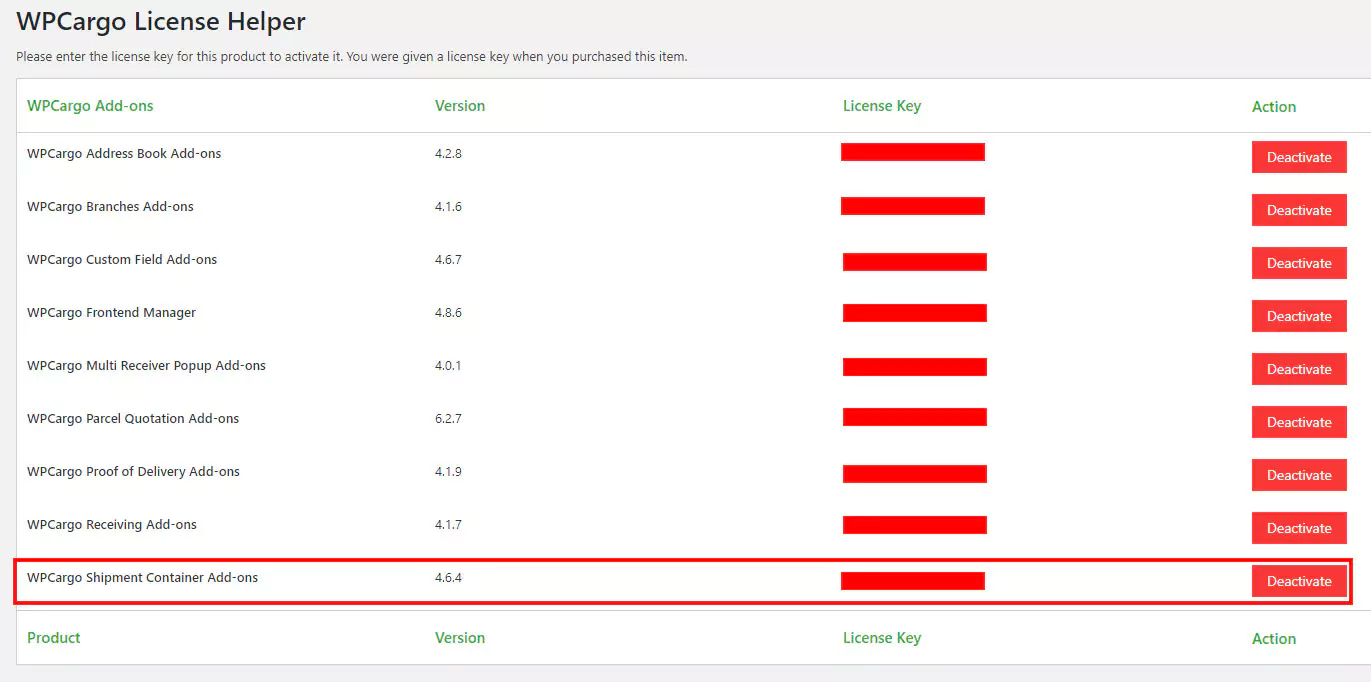Viewport: 1371px width, 682px height.
Task: Click the Branches Add-ons license key field
Action: click(x=912, y=206)
